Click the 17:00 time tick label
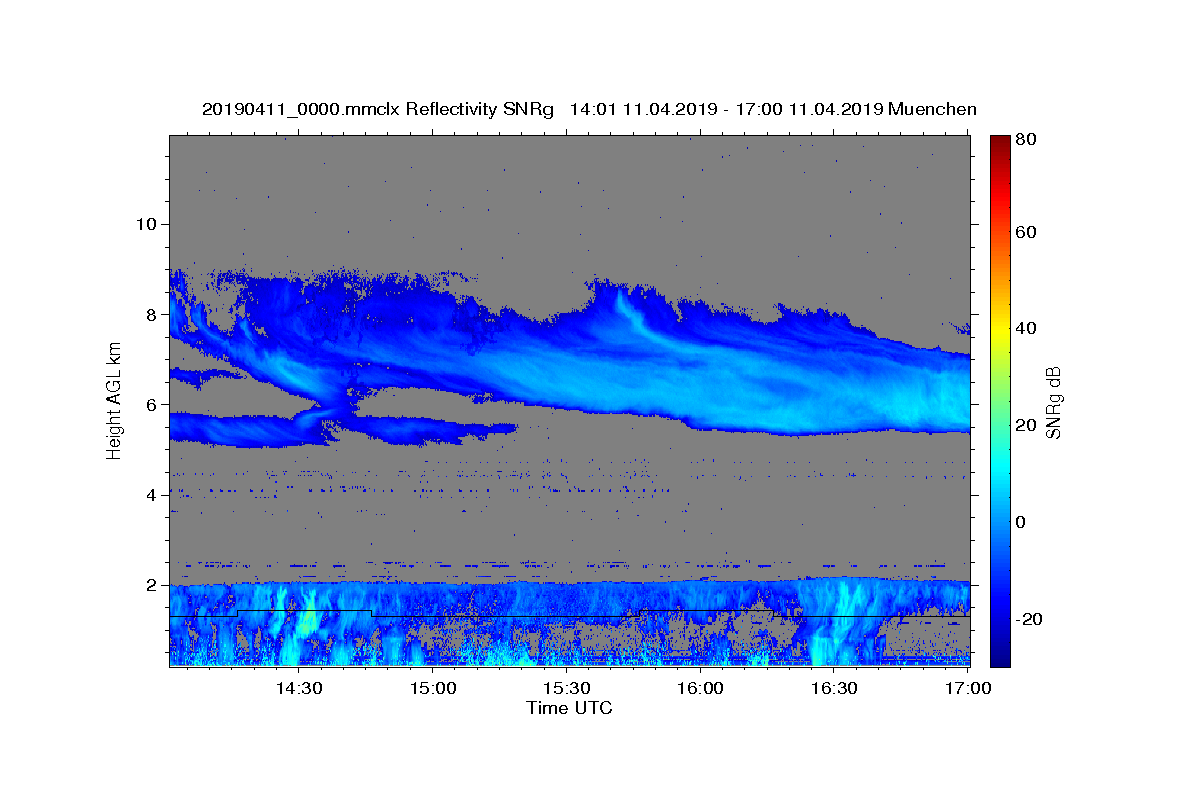The image size is (1200, 800). click(x=968, y=688)
